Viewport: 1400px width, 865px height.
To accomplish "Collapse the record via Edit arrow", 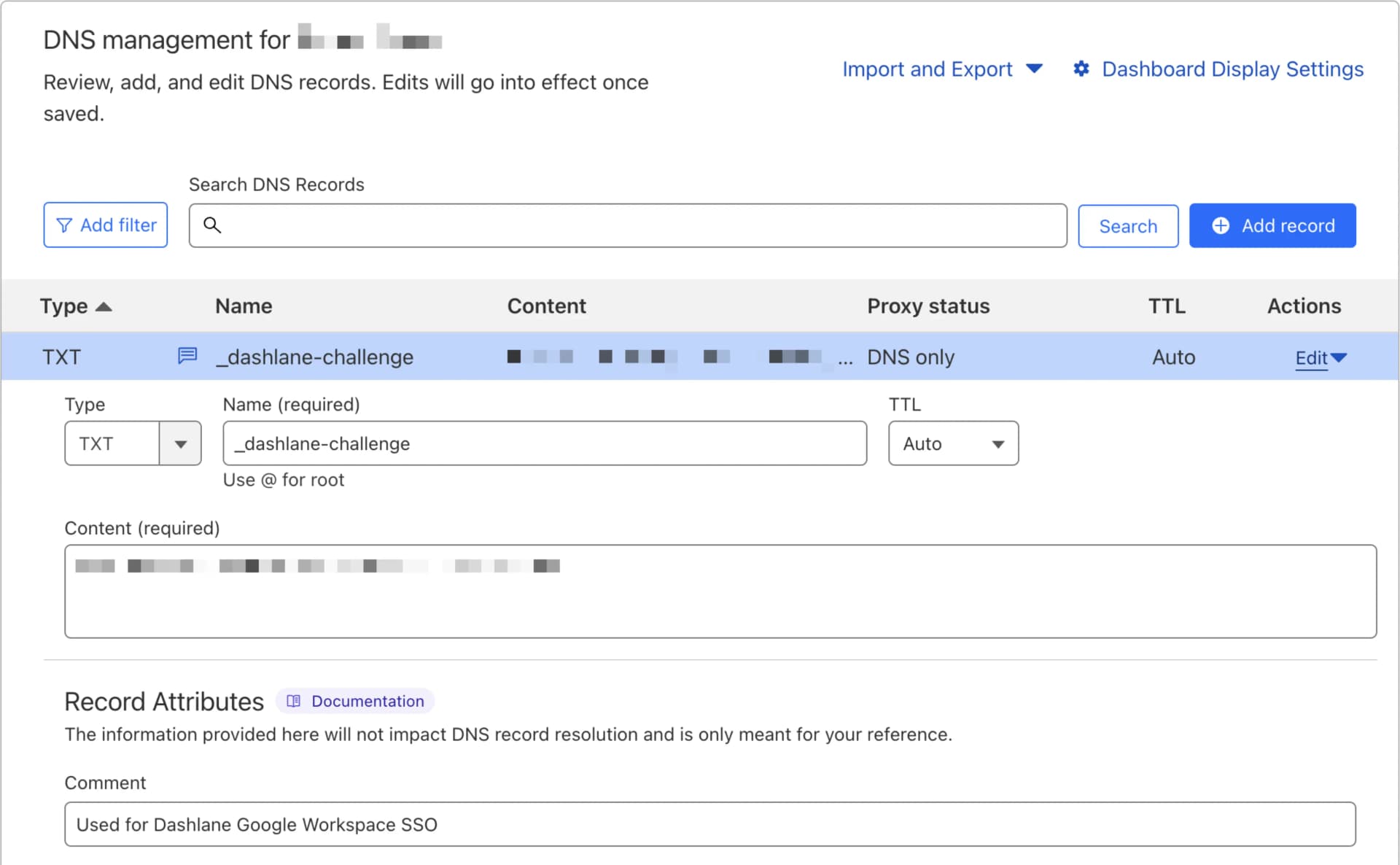I will (1339, 357).
